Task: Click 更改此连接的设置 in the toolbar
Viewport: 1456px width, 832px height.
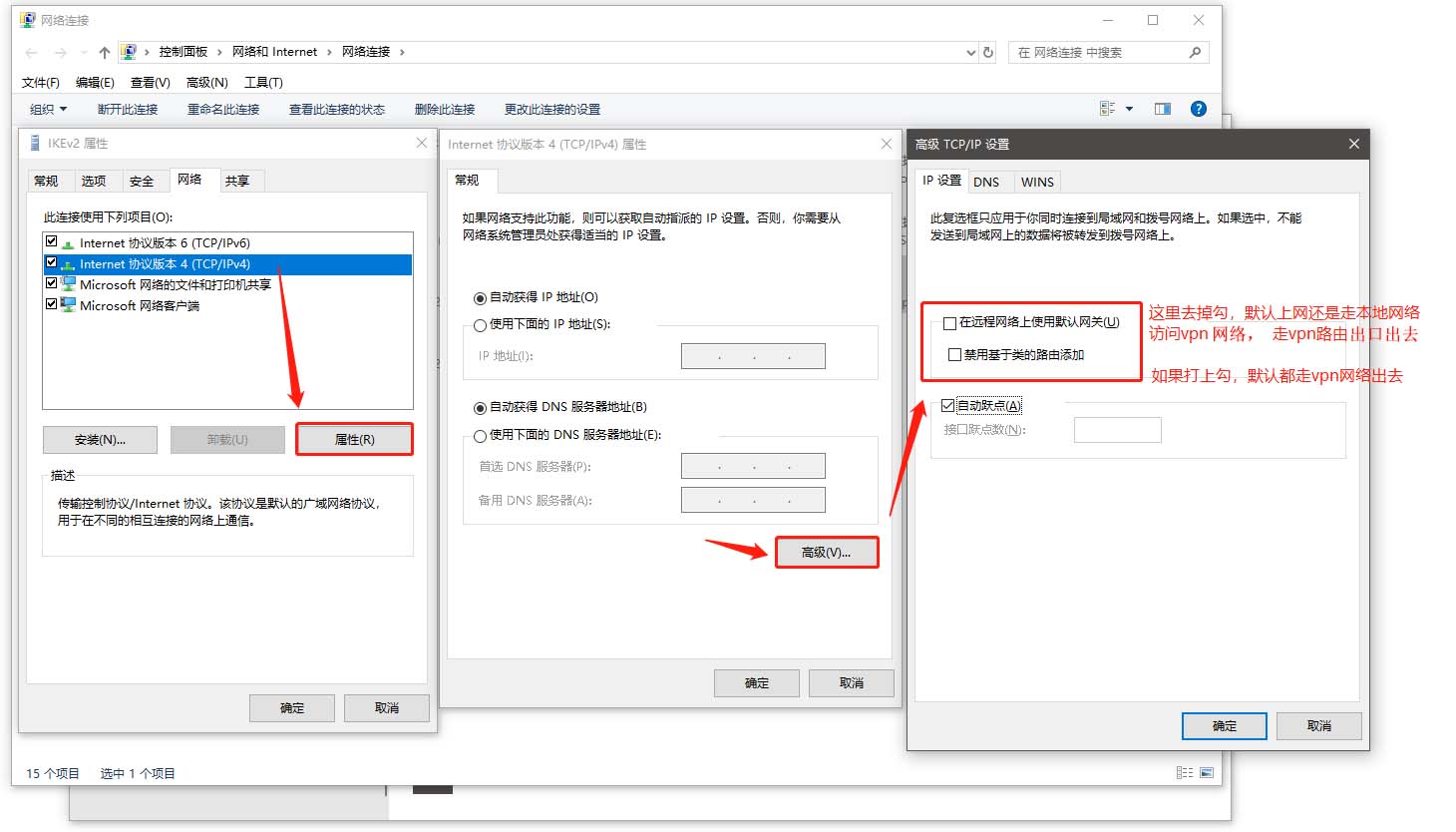Action: point(552,110)
